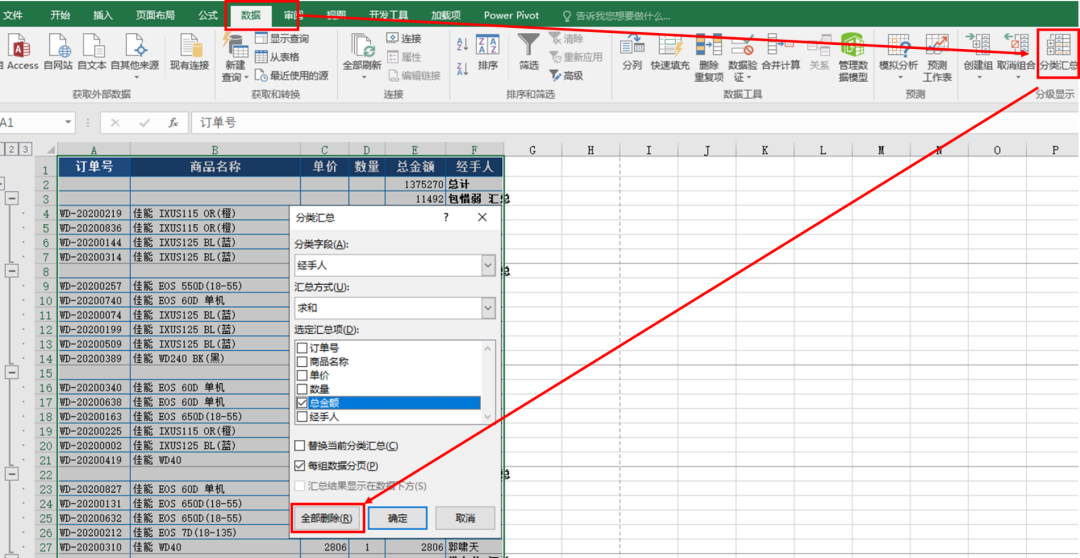Viewport: 1080px width, 558px height.
Task: Uncheck 每组数据分页 checkbox
Action: pyautogui.click(x=300, y=466)
